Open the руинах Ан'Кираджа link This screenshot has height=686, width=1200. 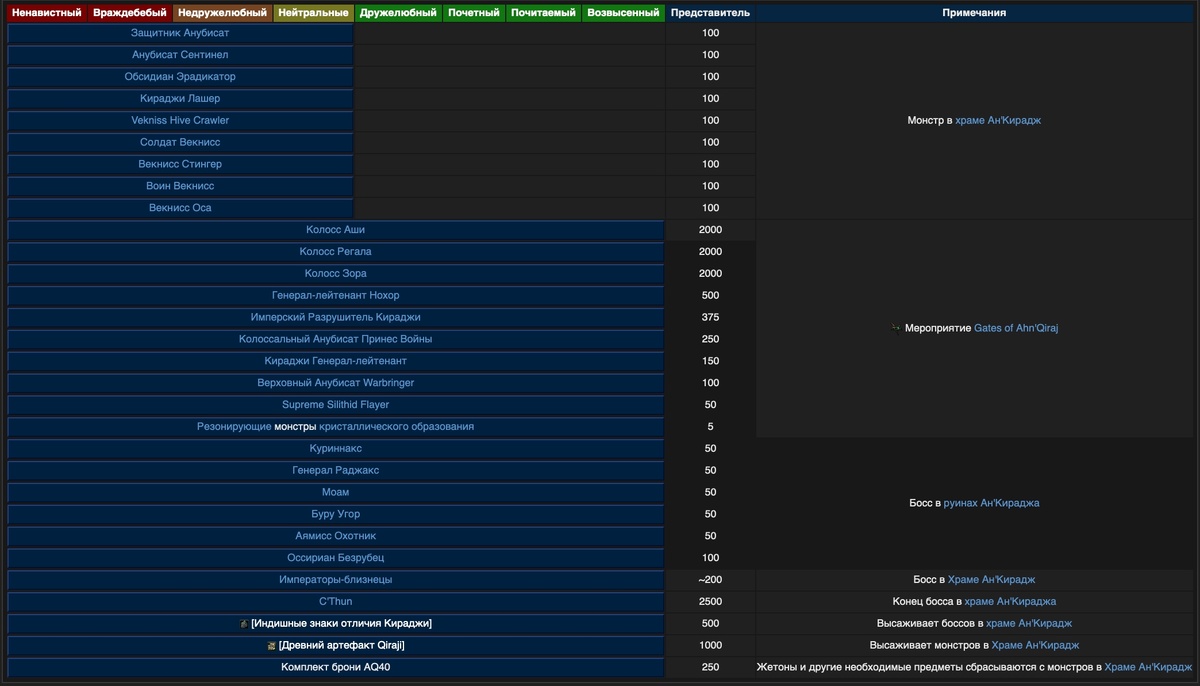tap(991, 504)
